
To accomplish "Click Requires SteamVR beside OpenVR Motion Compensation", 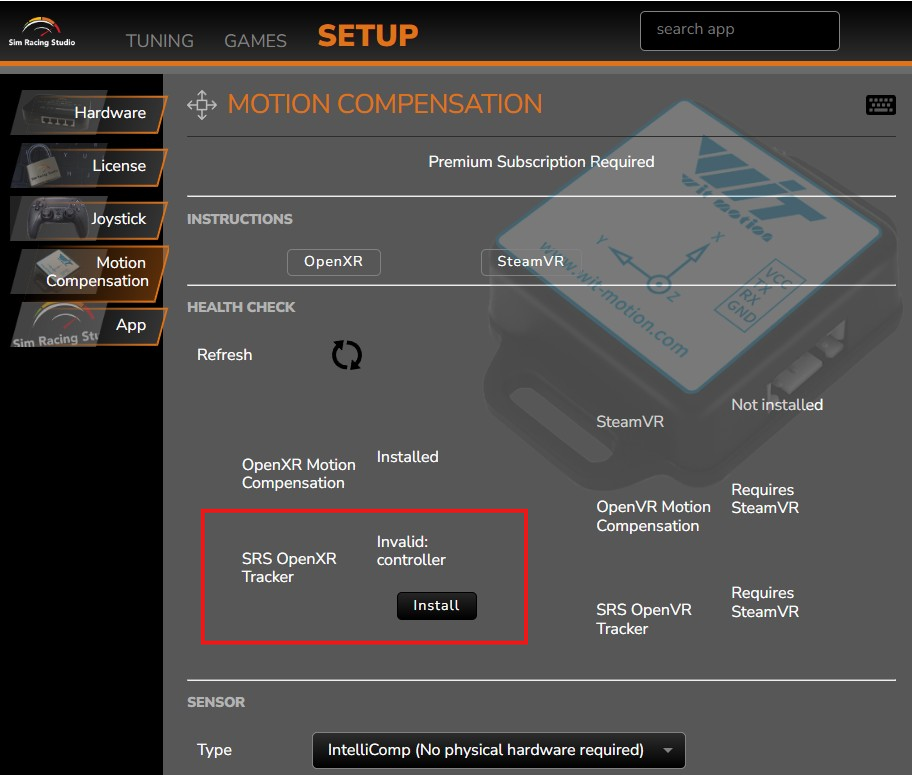I will [x=765, y=499].
